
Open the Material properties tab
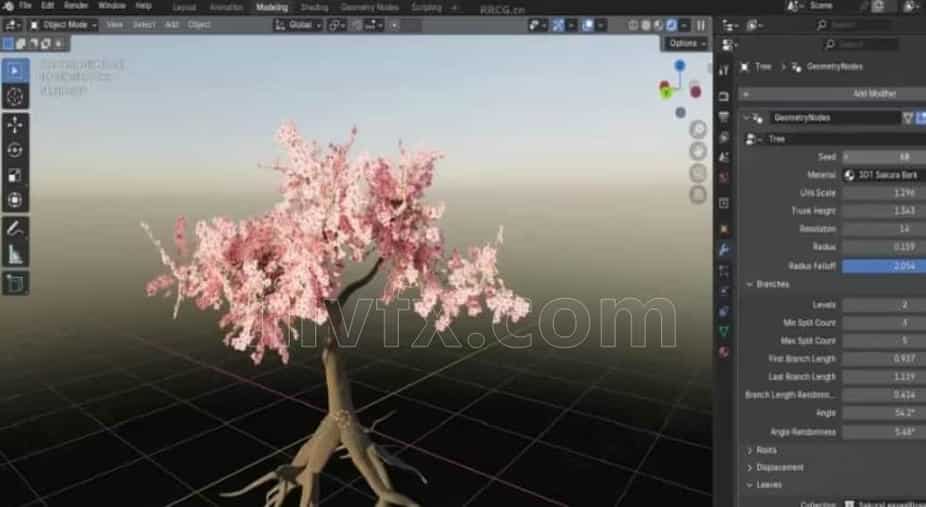[724, 352]
